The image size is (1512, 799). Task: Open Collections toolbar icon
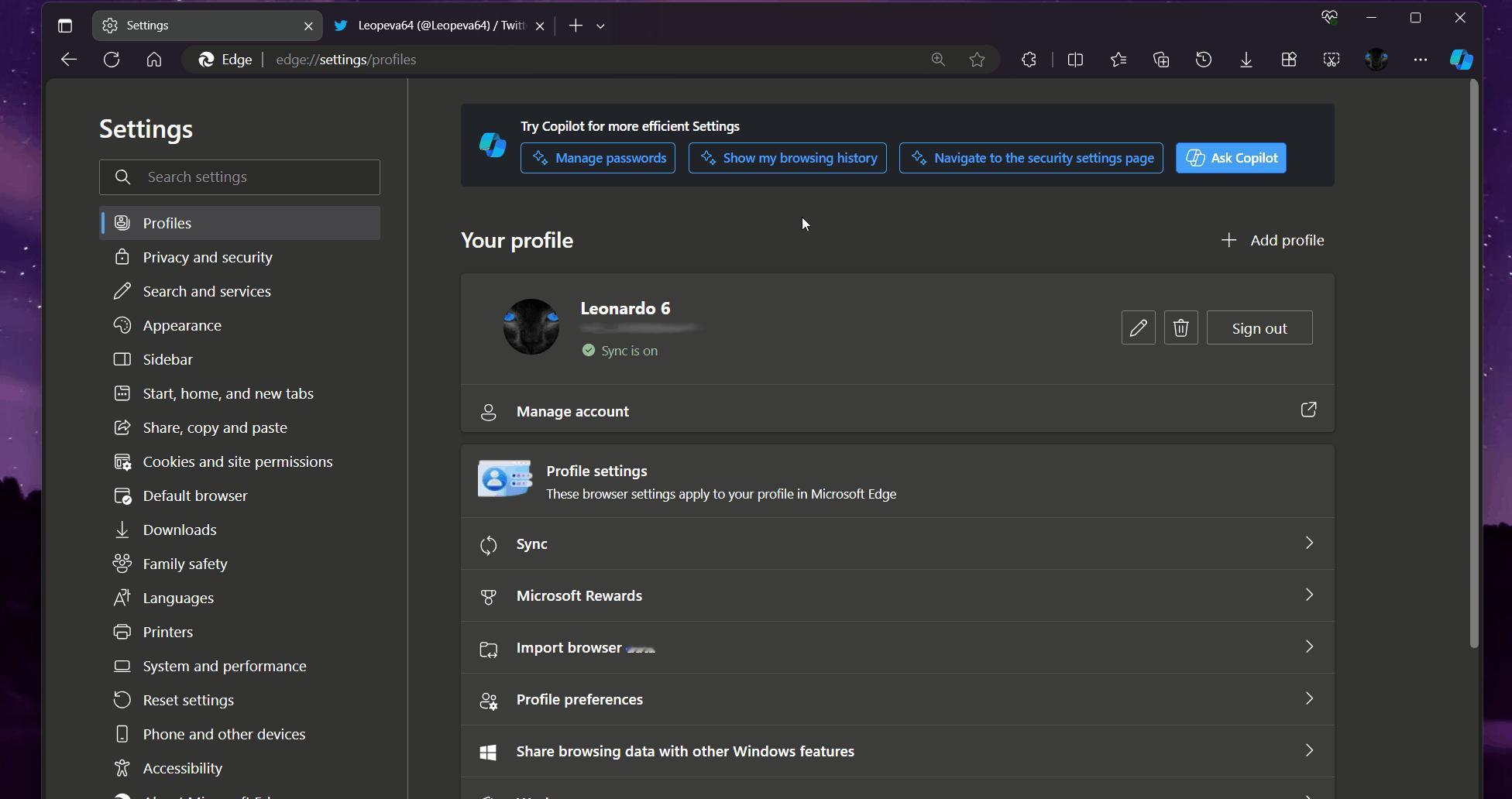[x=1161, y=60]
